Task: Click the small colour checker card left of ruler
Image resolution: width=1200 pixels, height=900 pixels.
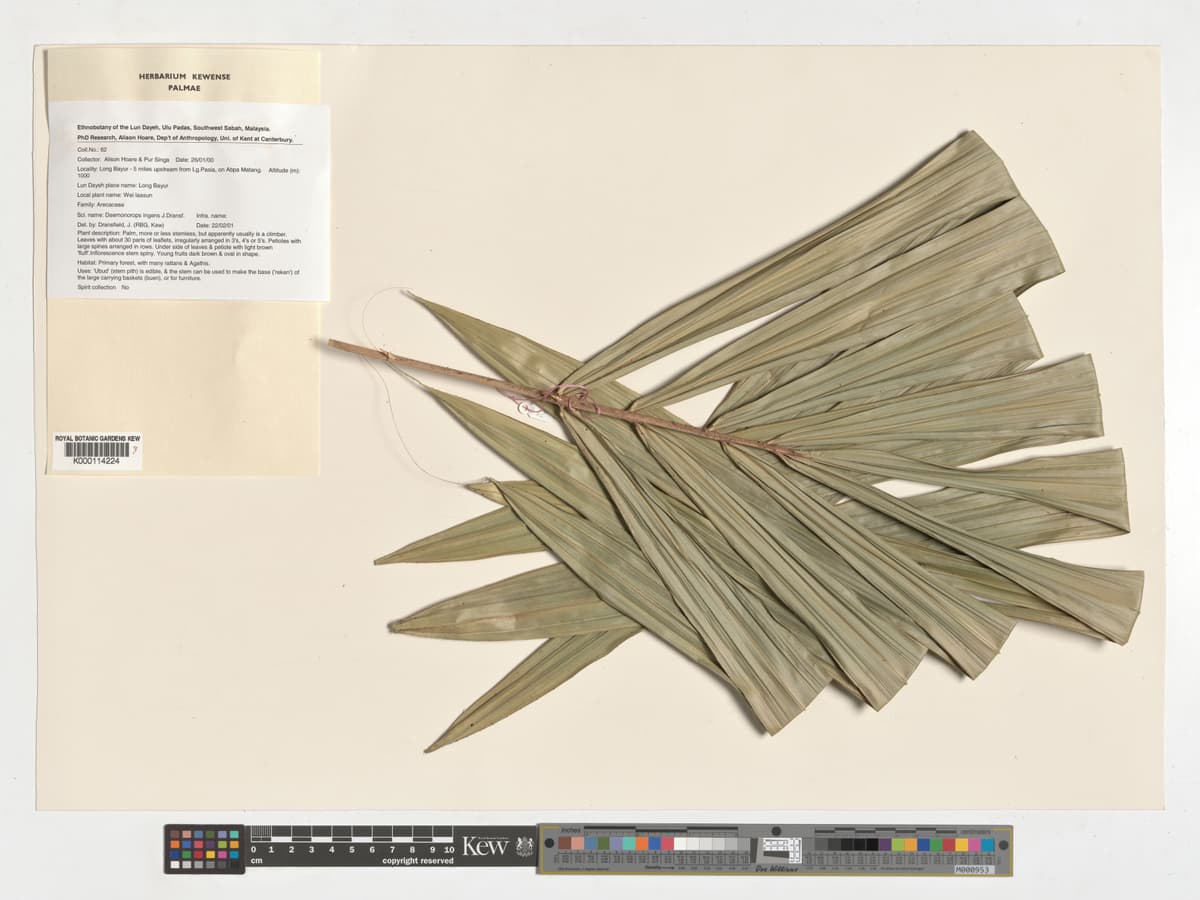Action: [x=204, y=849]
